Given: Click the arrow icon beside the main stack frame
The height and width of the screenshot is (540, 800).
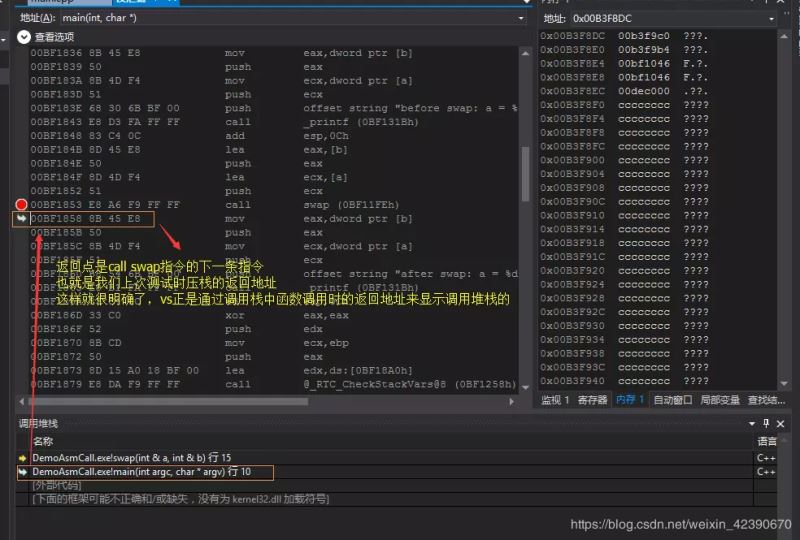Looking at the screenshot, I should [x=23, y=471].
